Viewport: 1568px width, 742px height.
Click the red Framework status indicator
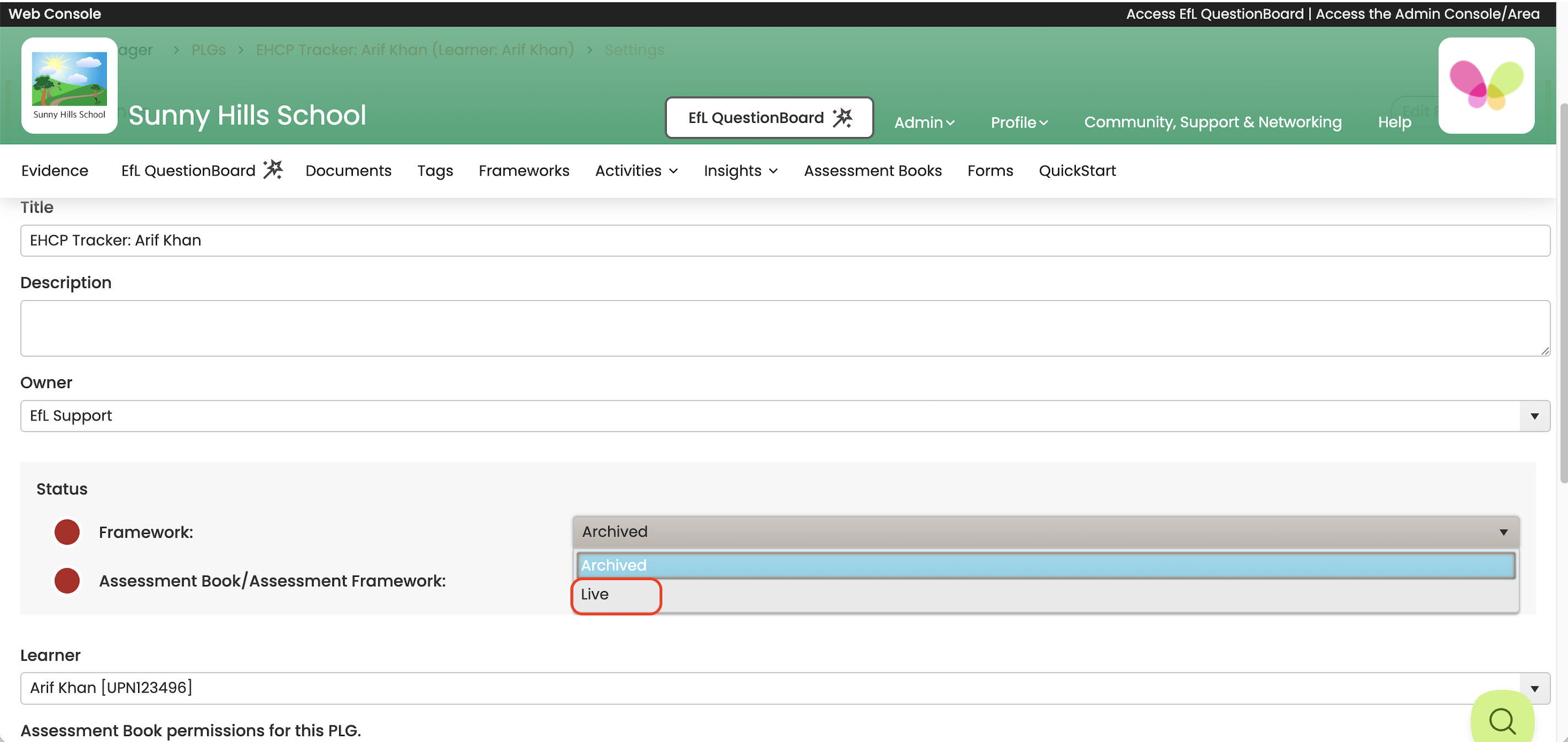click(67, 532)
